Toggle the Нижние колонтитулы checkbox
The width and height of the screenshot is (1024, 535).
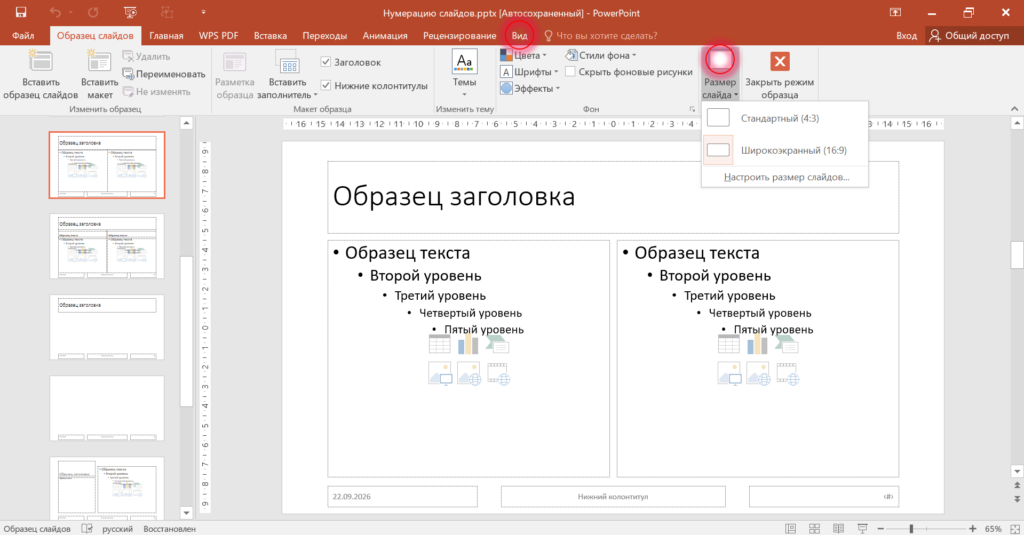coord(326,86)
